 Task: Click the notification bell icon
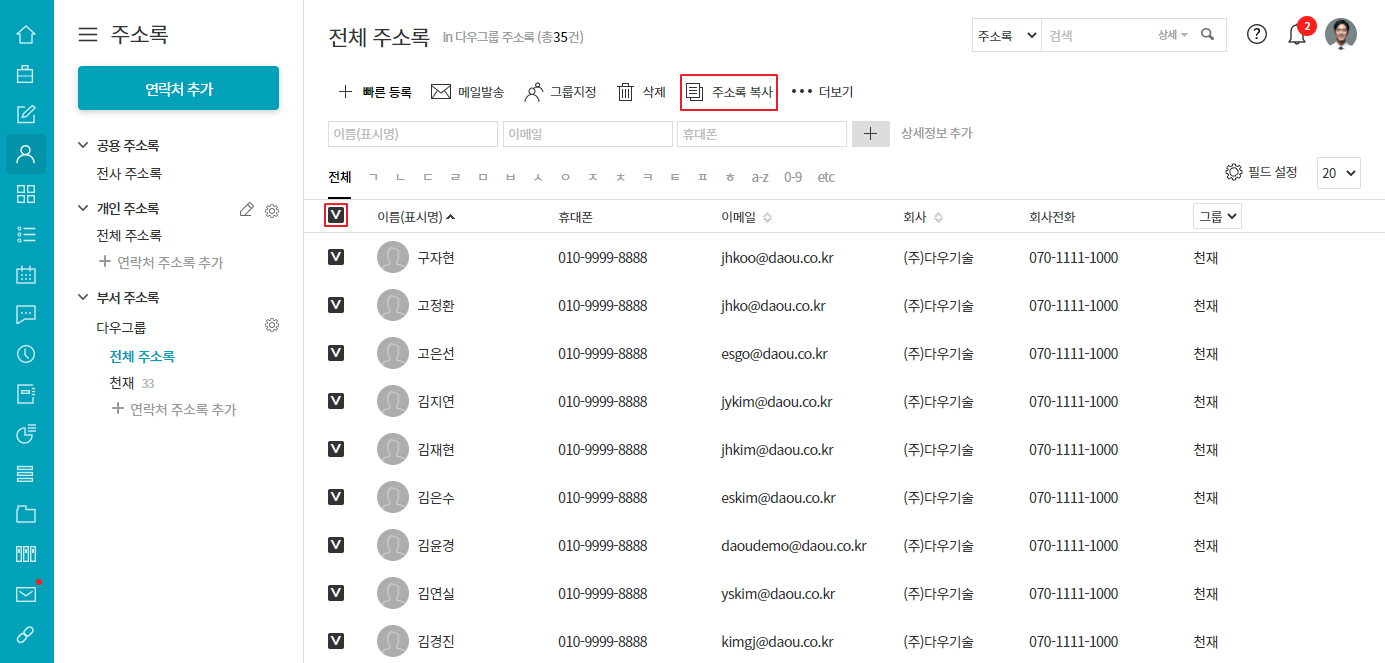point(1297,35)
